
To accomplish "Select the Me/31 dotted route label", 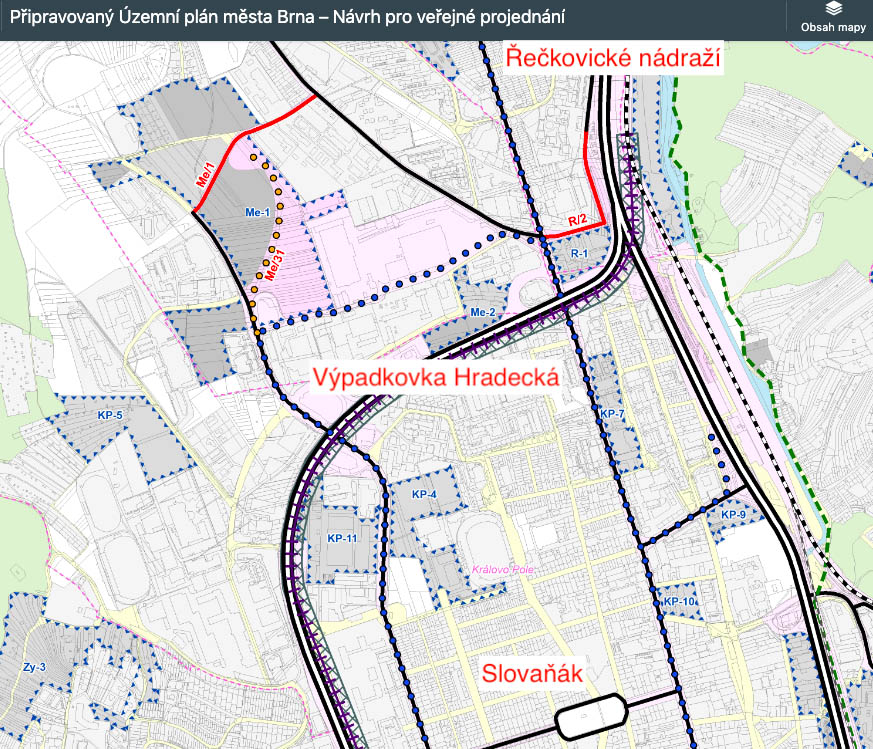I will pos(271,264).
